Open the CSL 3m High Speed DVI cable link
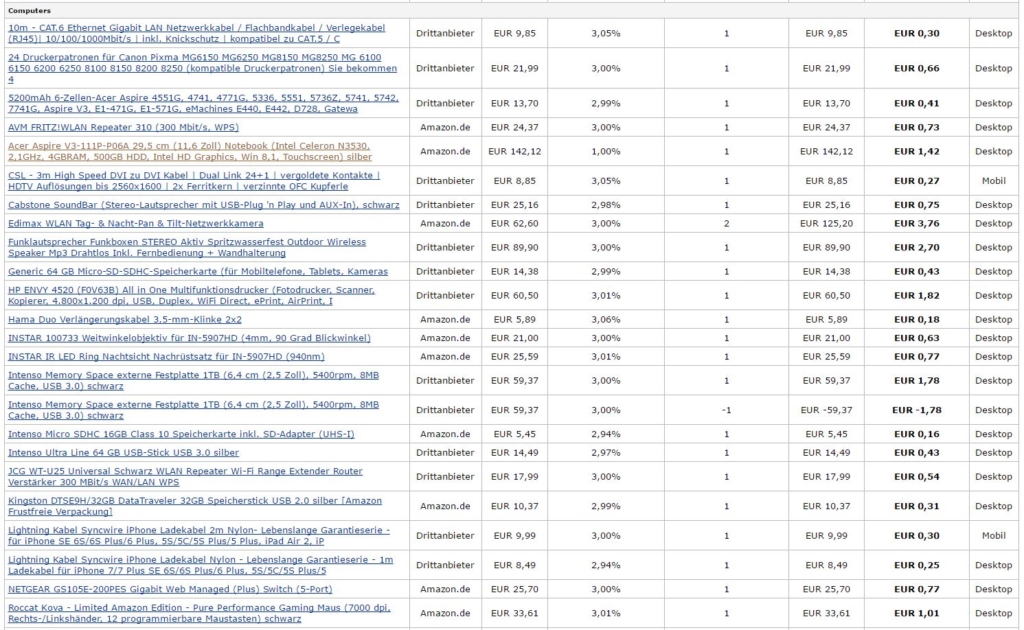 (193, 181)
